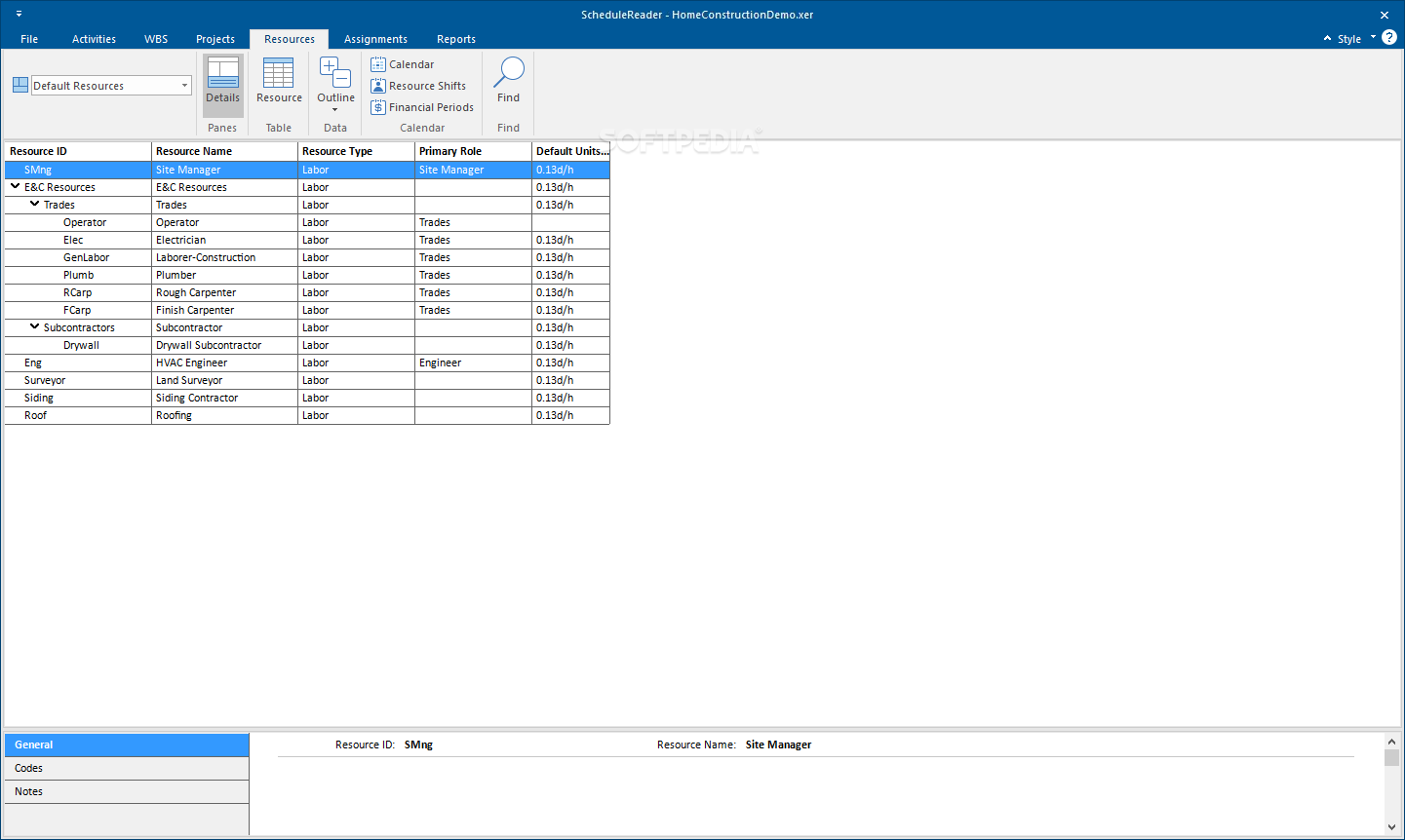Screen dimensions: 1405x840
Task: Open the Style dropdown menu
Action: [1355, 39]
